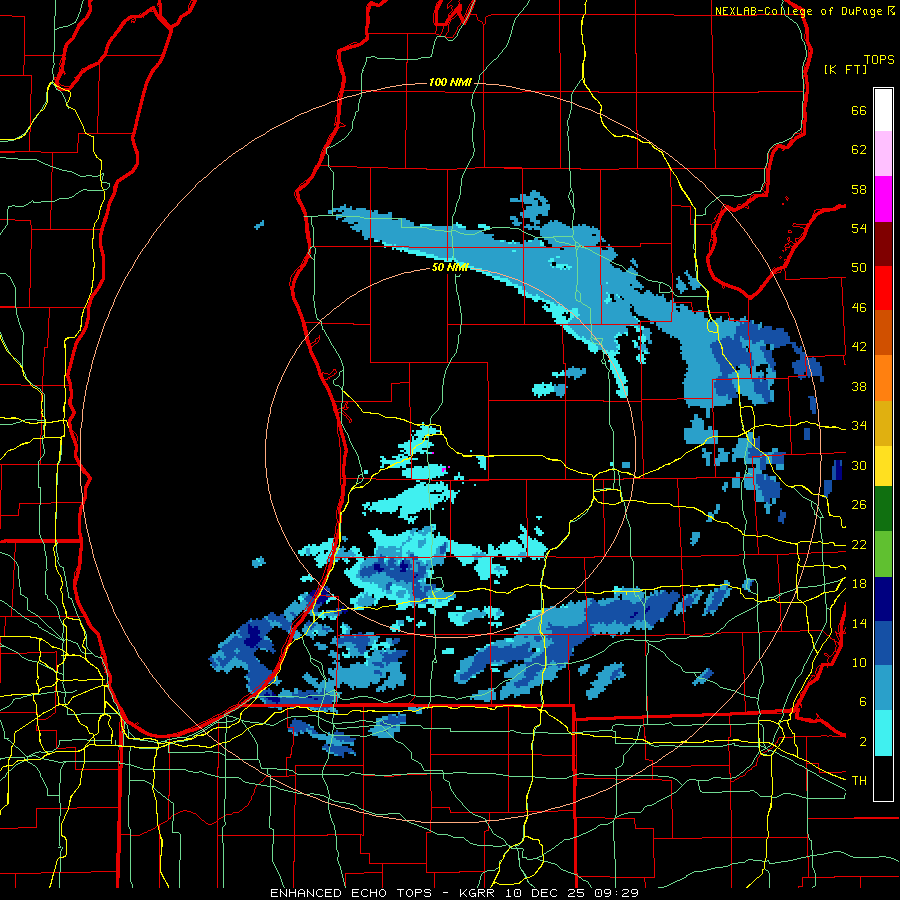This screenshot has width=900, height=900.
Task: Select the "09:29" timestamp
Action: point(617,893)
